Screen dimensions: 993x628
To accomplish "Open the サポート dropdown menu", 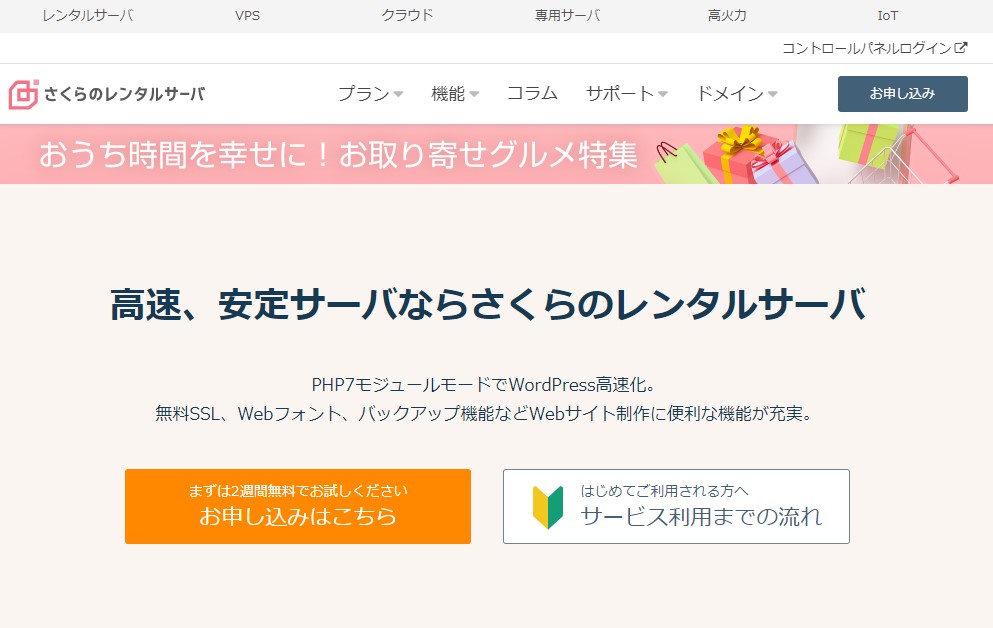I will click(626, 94).
